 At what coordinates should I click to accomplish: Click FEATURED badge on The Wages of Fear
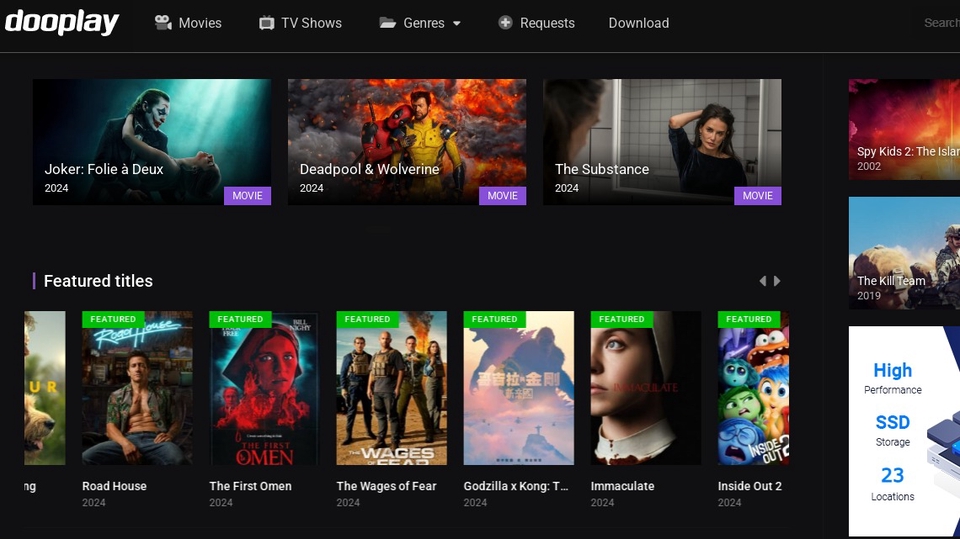(x=367, y=319)
